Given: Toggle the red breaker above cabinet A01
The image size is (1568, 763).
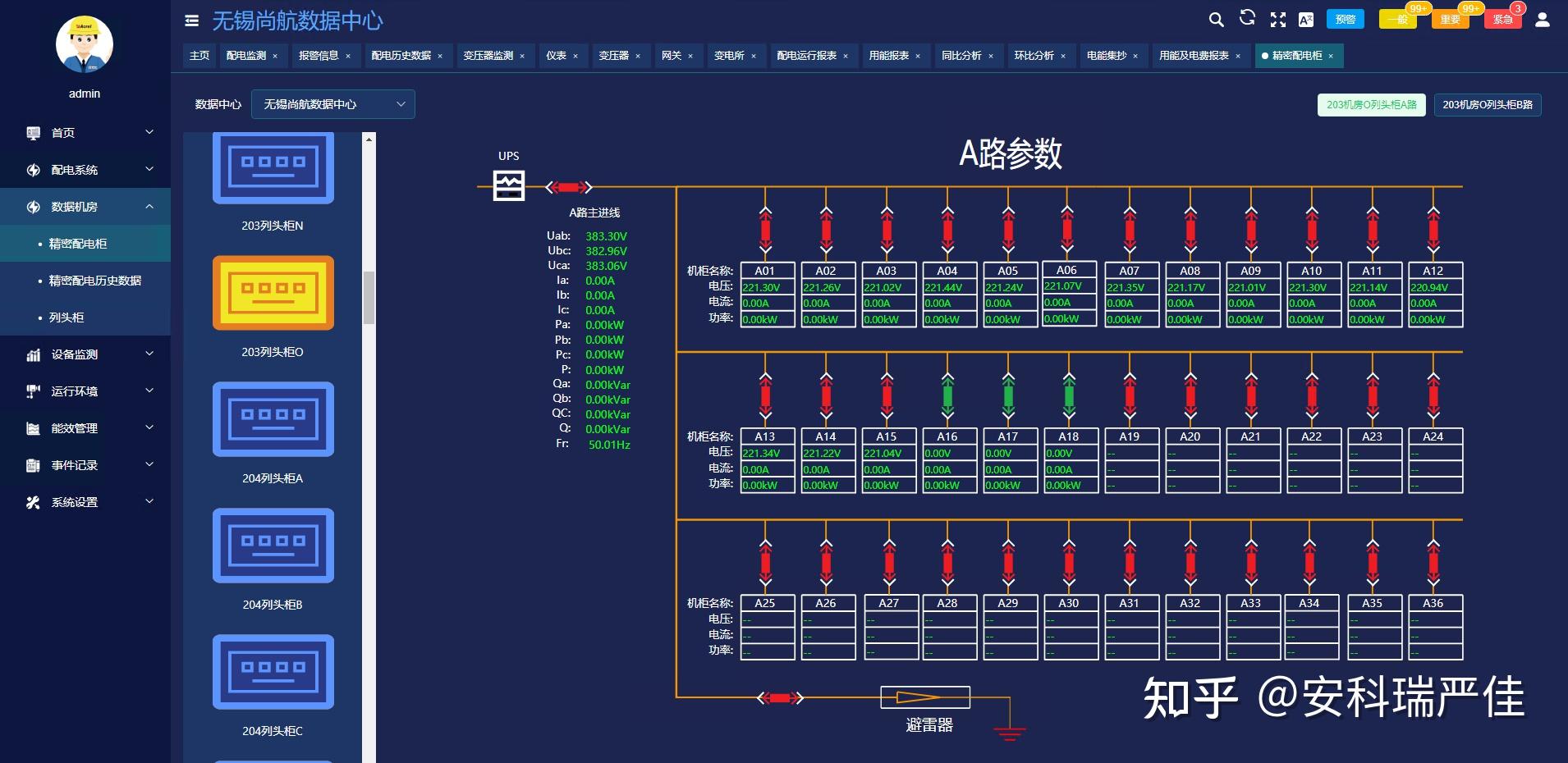Looking at the screenshot, I should [765, 231].
